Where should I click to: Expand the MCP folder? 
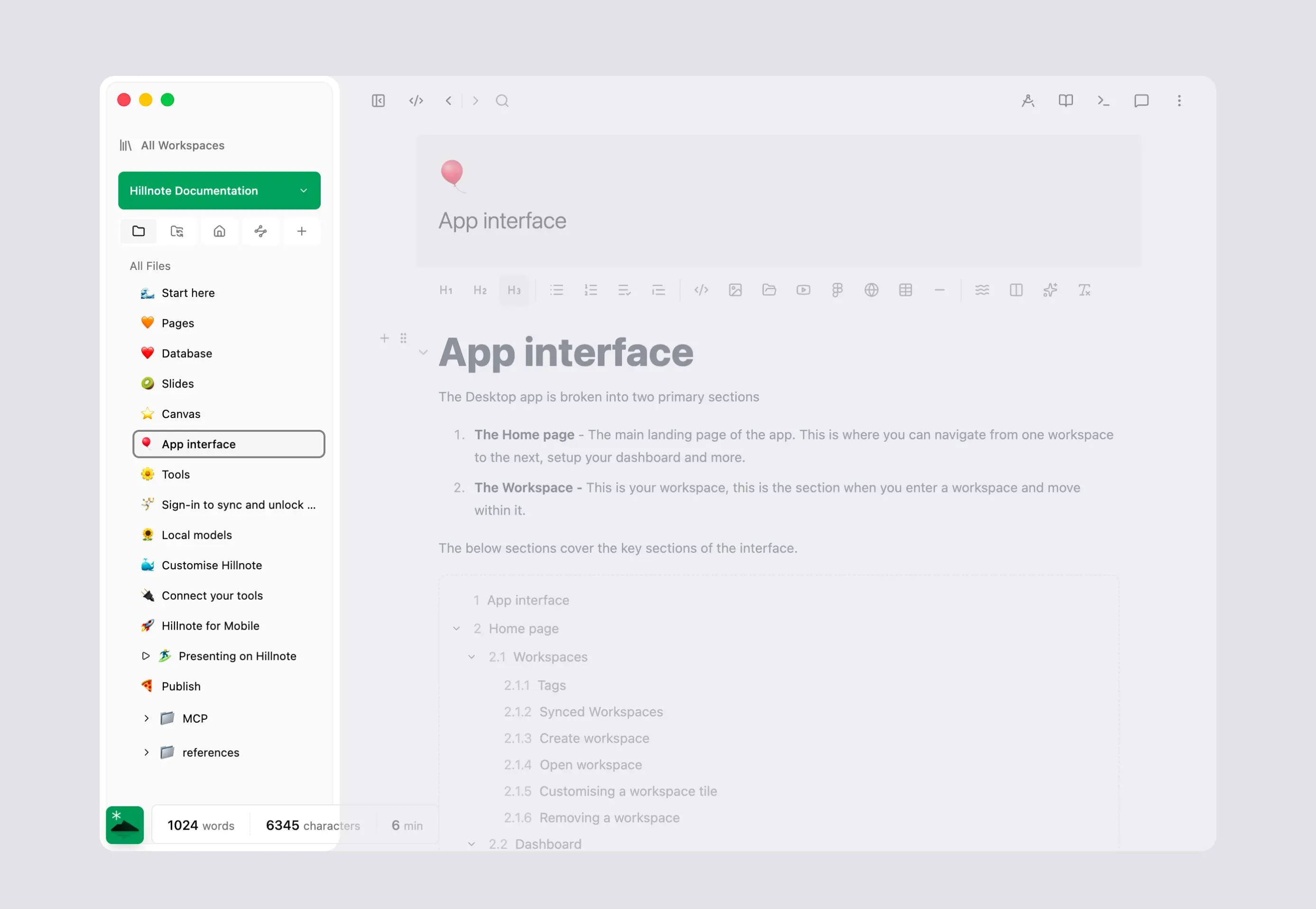click(146, 718)
